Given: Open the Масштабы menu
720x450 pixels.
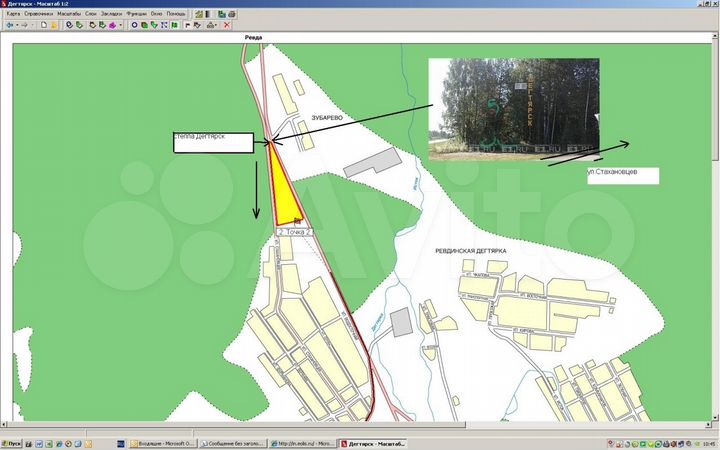Looking at the screenshot, I should coord(69,14).
